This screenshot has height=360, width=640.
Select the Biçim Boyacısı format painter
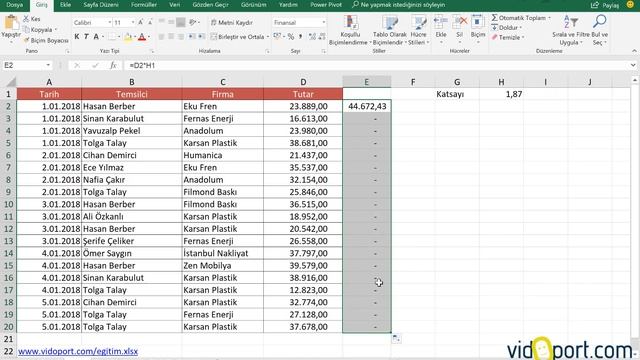(x=46, y=40)
